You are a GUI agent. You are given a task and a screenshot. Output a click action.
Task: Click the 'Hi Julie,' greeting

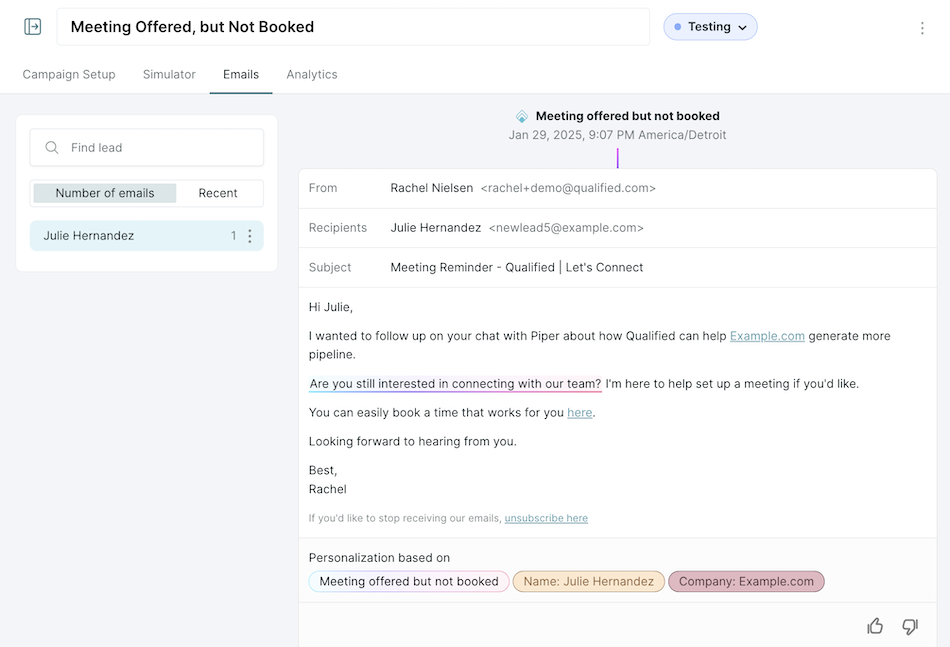(331, 307)
